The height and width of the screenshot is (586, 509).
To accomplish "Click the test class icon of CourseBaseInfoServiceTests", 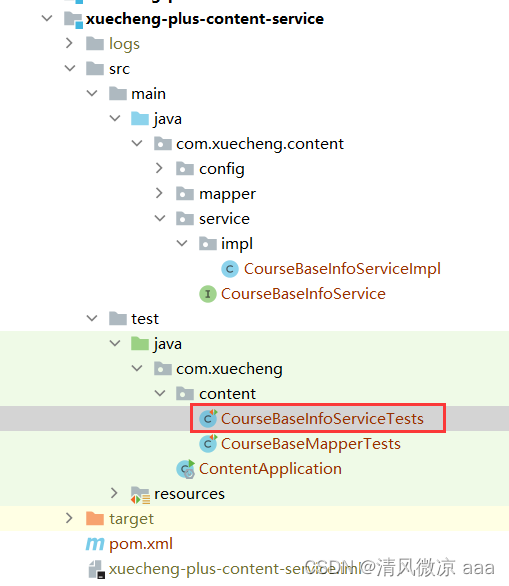I will [208, 419].
